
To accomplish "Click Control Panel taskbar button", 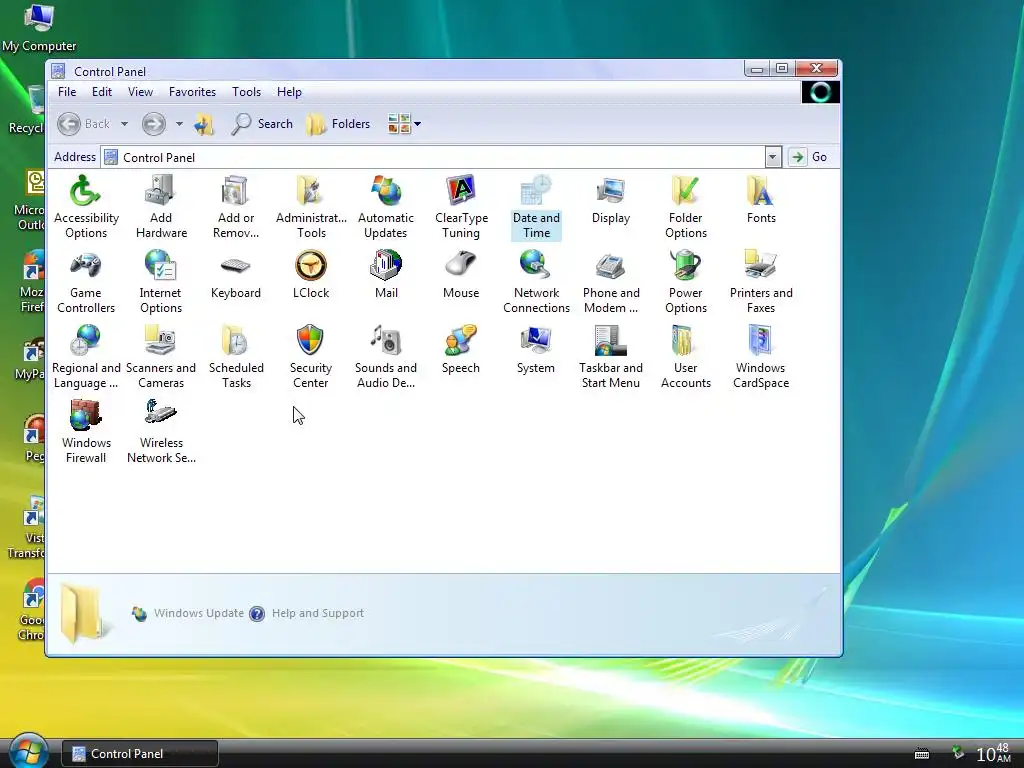I will [140, 754].
